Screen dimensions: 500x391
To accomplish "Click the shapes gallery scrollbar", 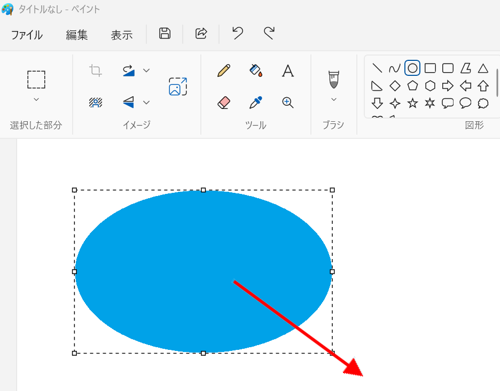I will (x=498, y=82).
